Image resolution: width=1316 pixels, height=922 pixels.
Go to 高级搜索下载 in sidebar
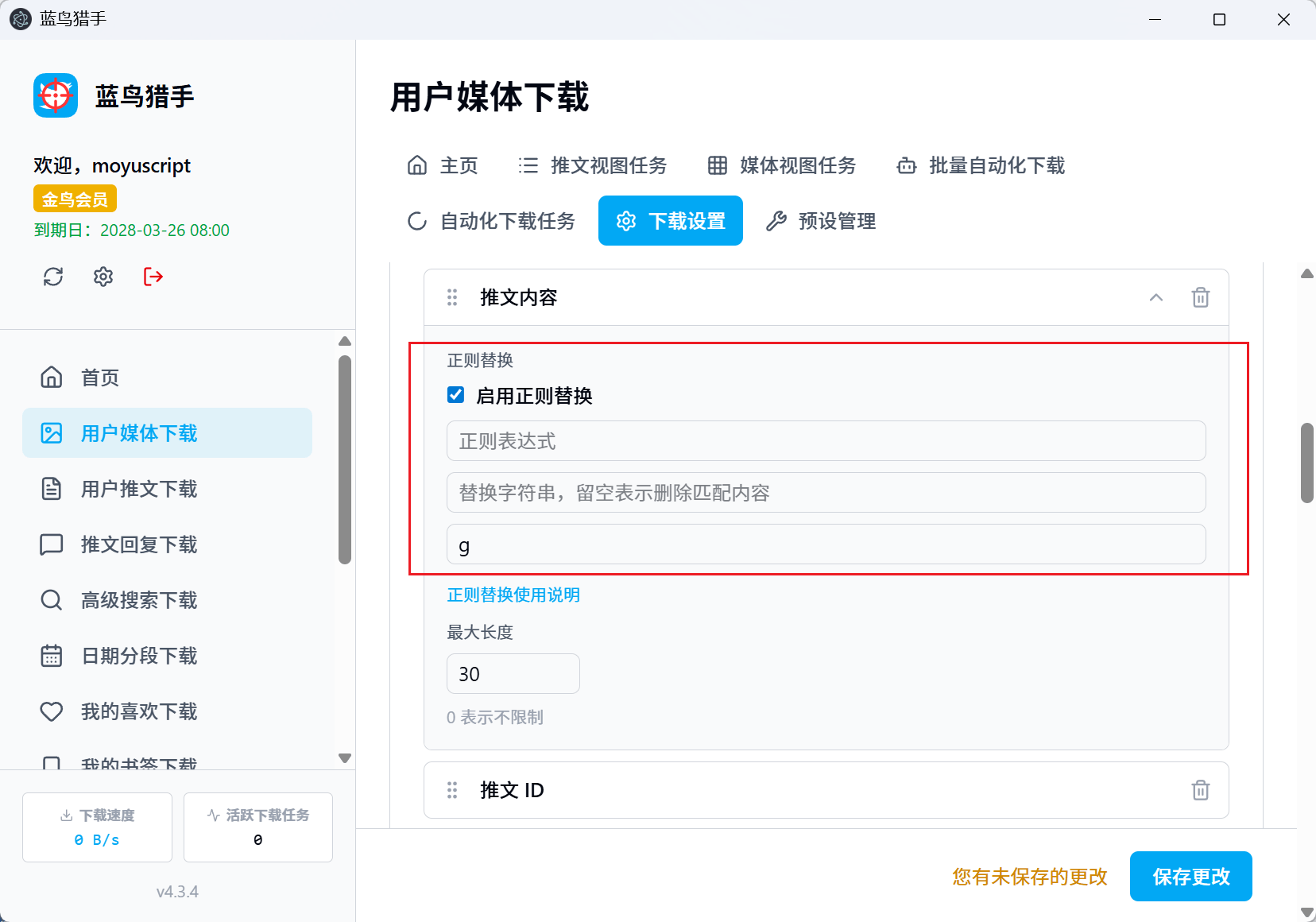tap(139, 600)
